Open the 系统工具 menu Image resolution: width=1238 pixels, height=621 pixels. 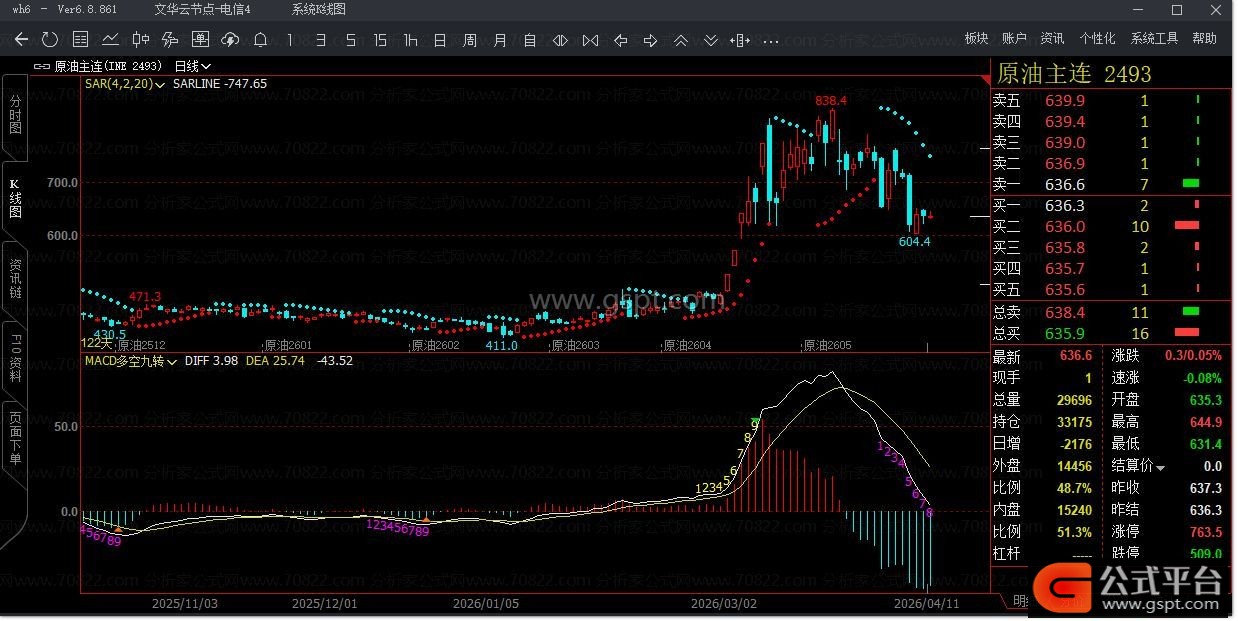tap(1154, 39)
